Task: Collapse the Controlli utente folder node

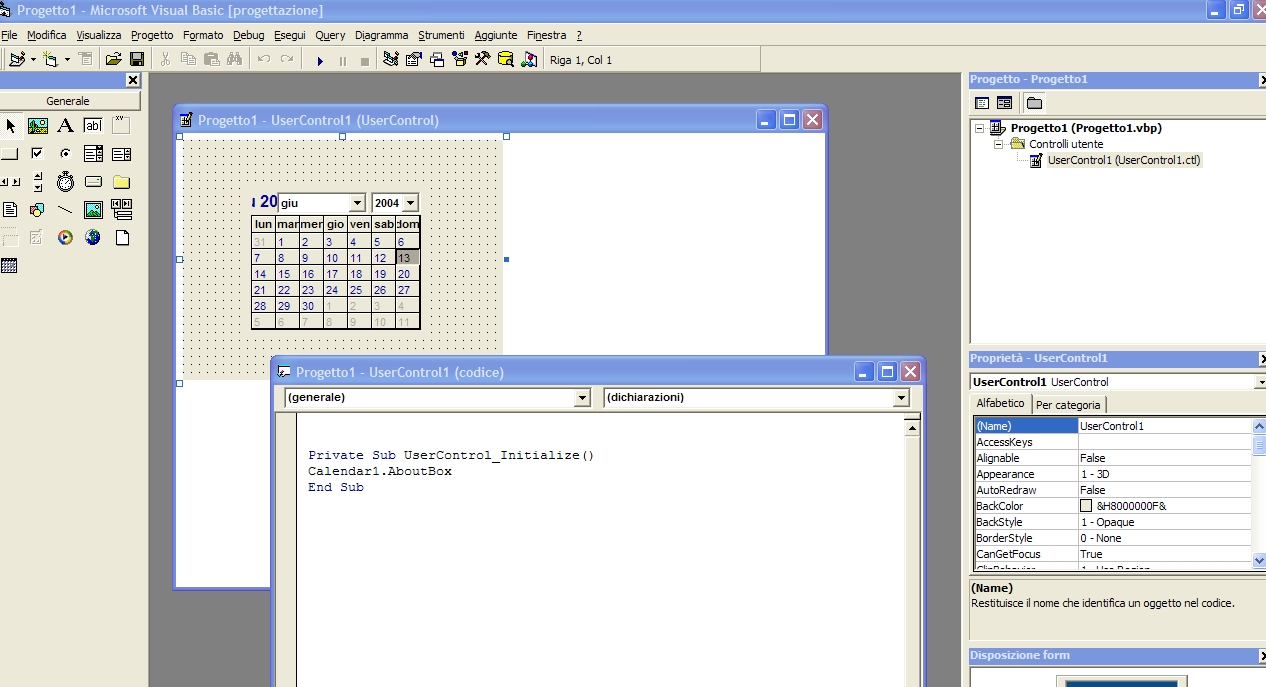Action: (x=998, y=144)
